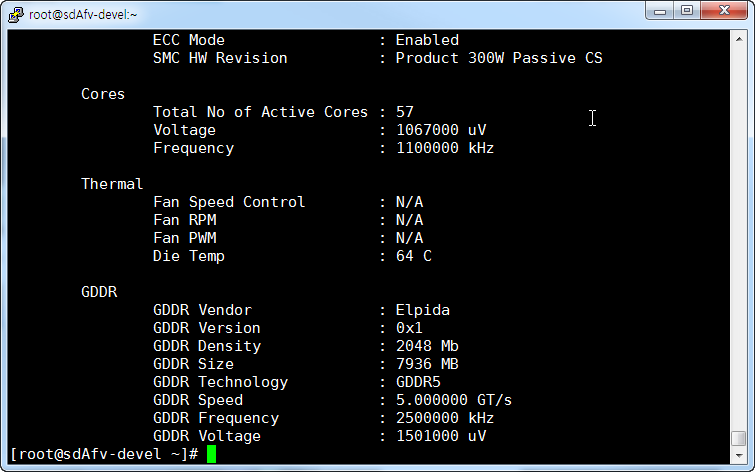The width and height of the screenshot is (755, 472).
Task: Click the N/A value for Fan RPM
Action: click(409, 220)
